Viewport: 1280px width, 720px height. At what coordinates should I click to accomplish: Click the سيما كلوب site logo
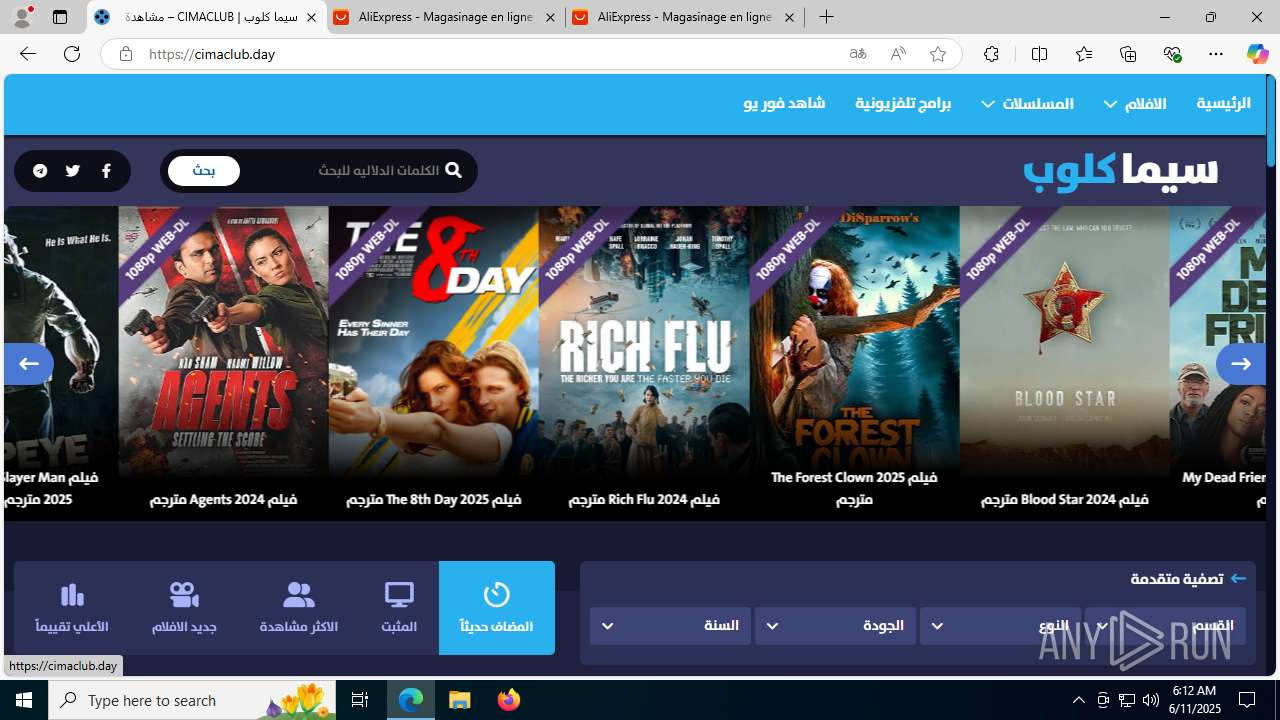click(x=1120, y=171)
